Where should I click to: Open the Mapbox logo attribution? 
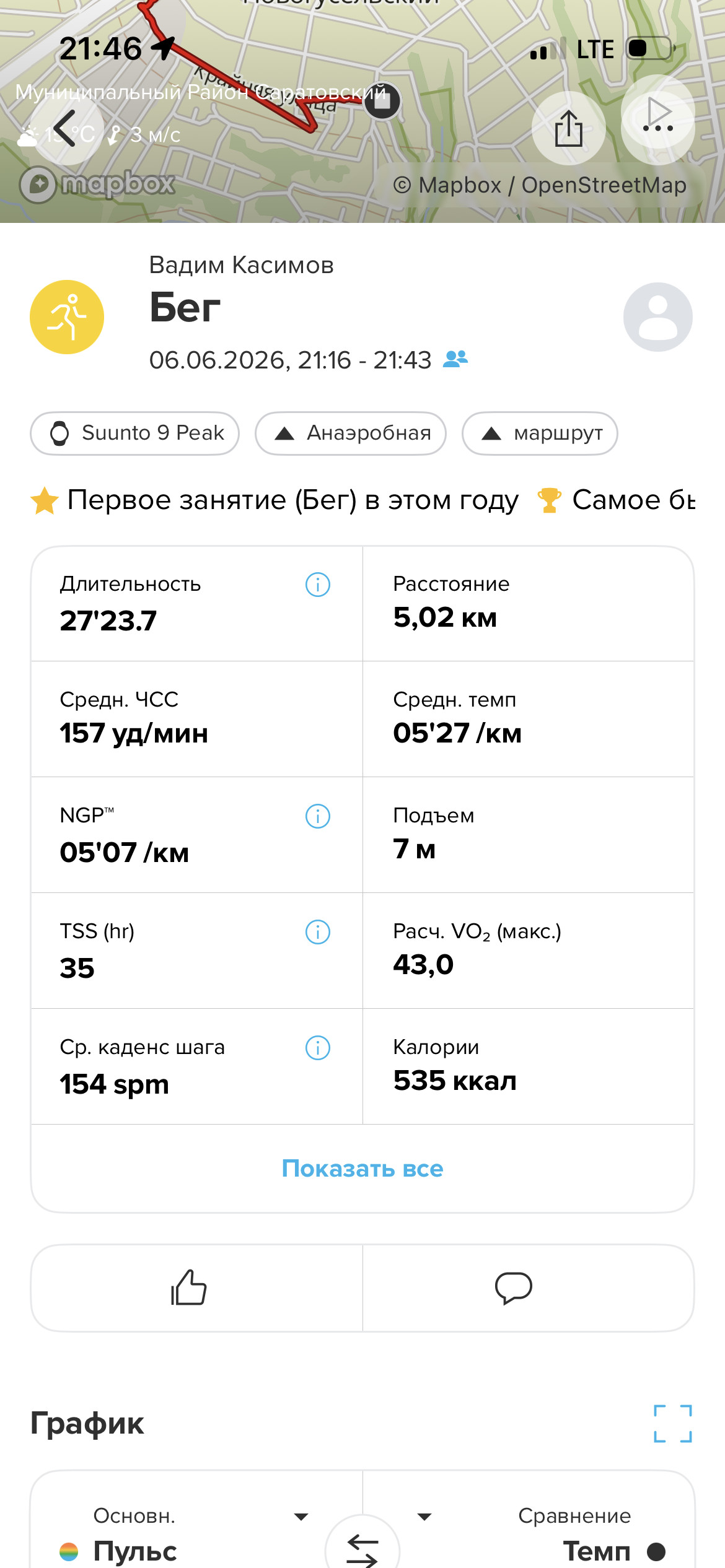[x=97, y=184]
